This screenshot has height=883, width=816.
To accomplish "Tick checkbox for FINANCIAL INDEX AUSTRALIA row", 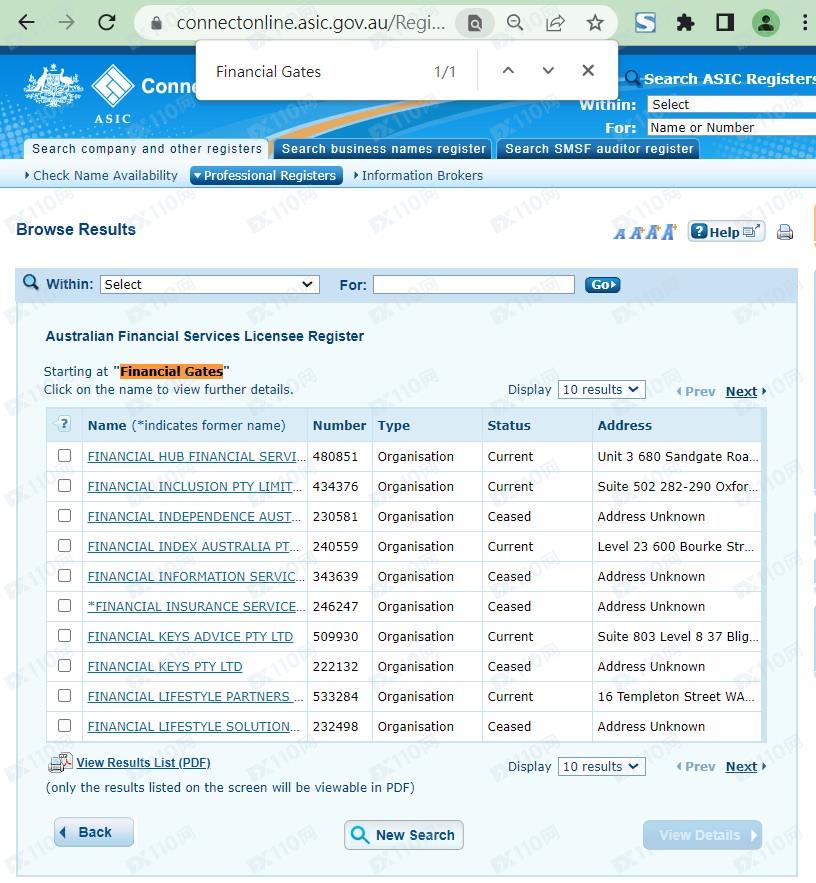I will (x=65, y=545).
